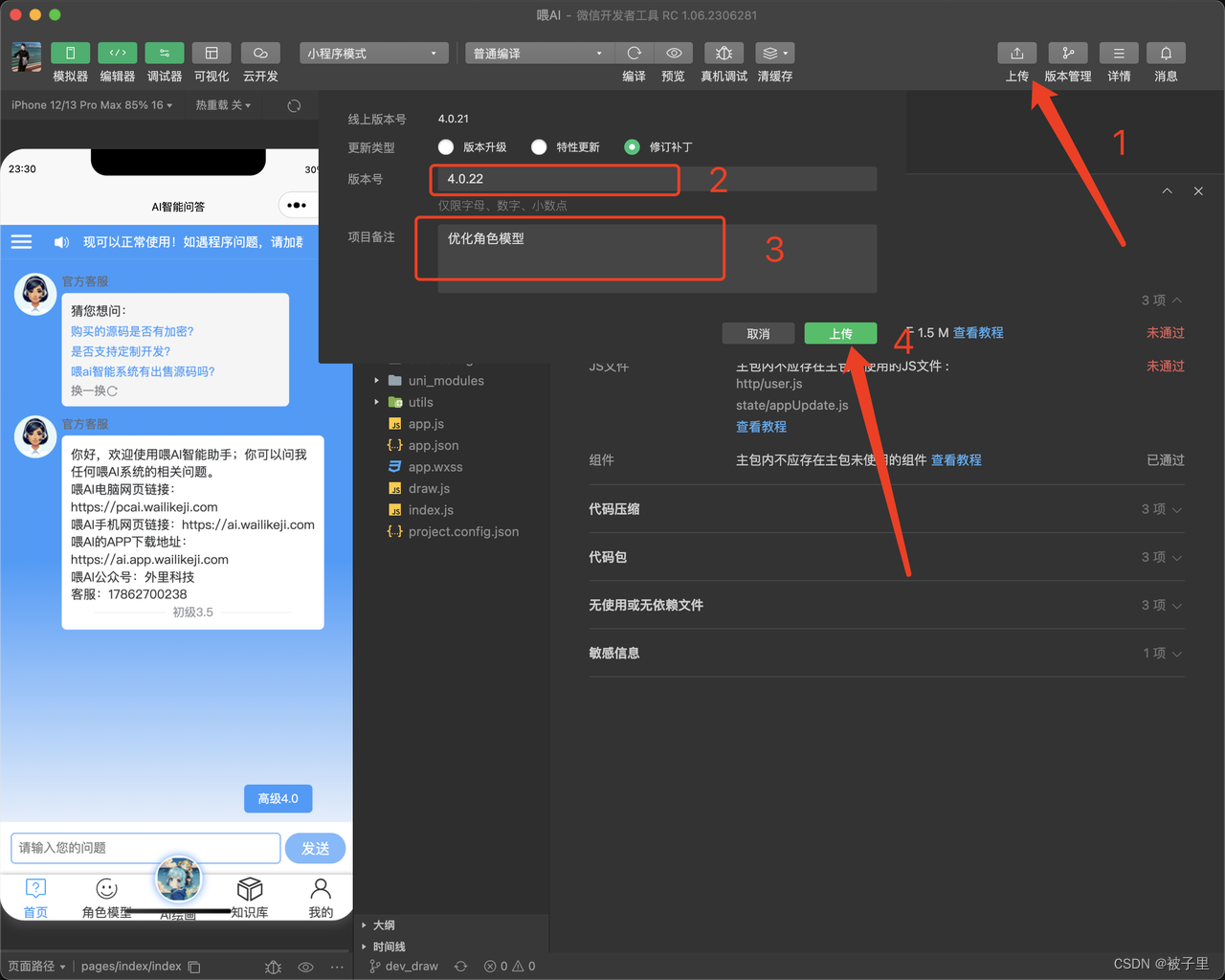Click the compile refresh icon (编译)
Image resolution: width=1225 pixels, height=980 pixels.
(x=634, y=54)
